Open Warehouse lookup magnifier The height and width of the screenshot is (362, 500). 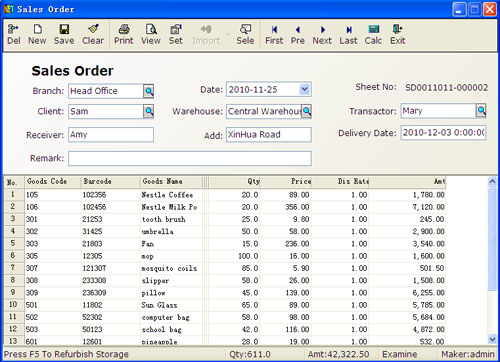[307, 111]
